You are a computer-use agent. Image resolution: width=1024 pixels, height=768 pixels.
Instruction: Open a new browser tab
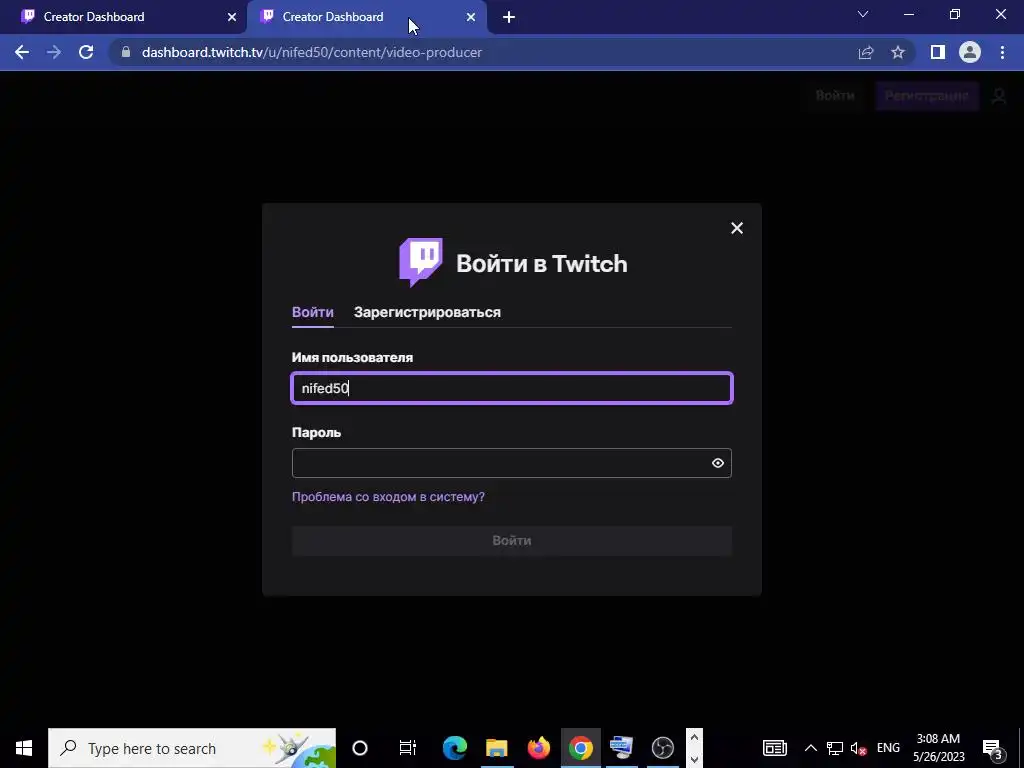coord(509,18)
